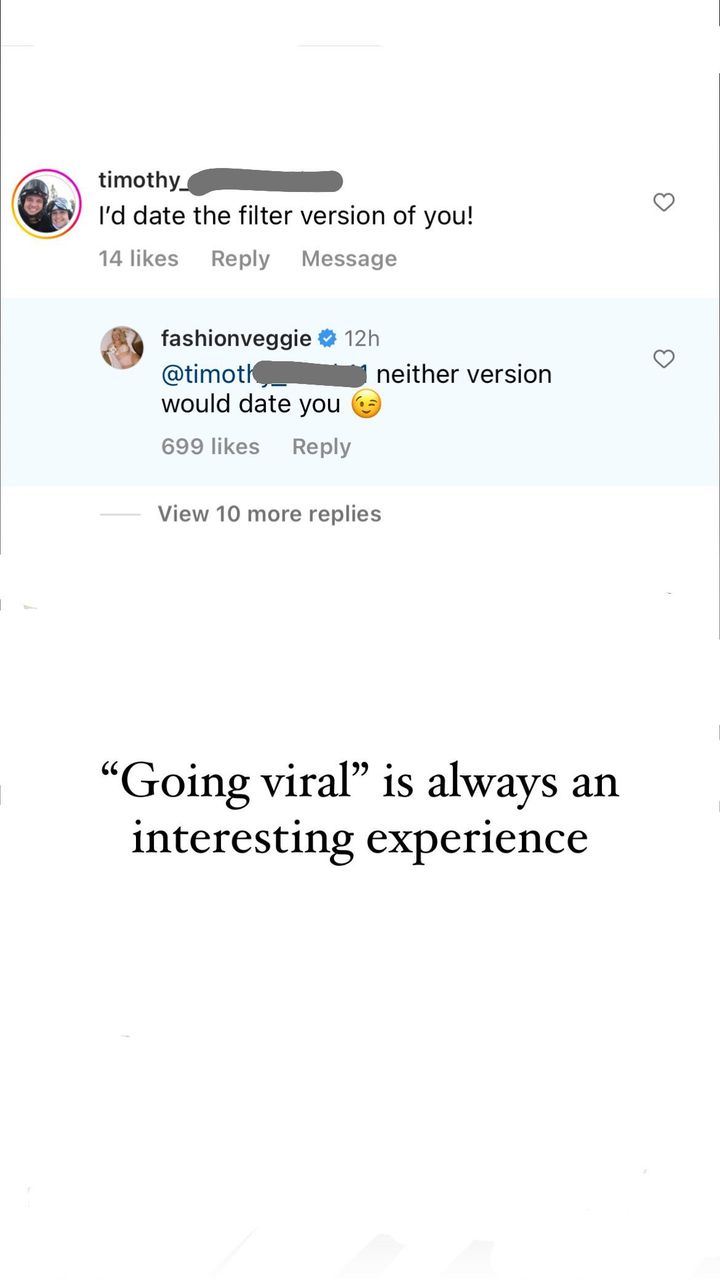View who gave the 699 likes
The image size is (720, 1280).
point(210,447)
